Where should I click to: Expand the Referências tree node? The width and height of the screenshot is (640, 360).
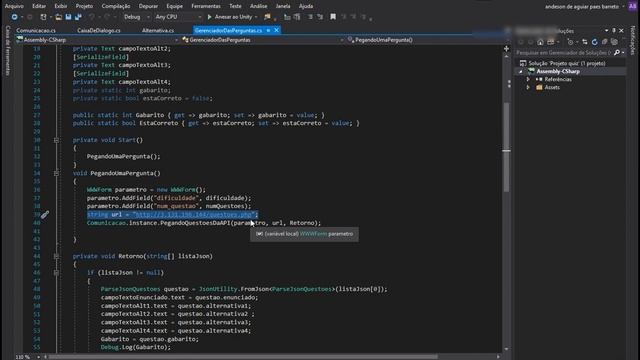(528, 80)
